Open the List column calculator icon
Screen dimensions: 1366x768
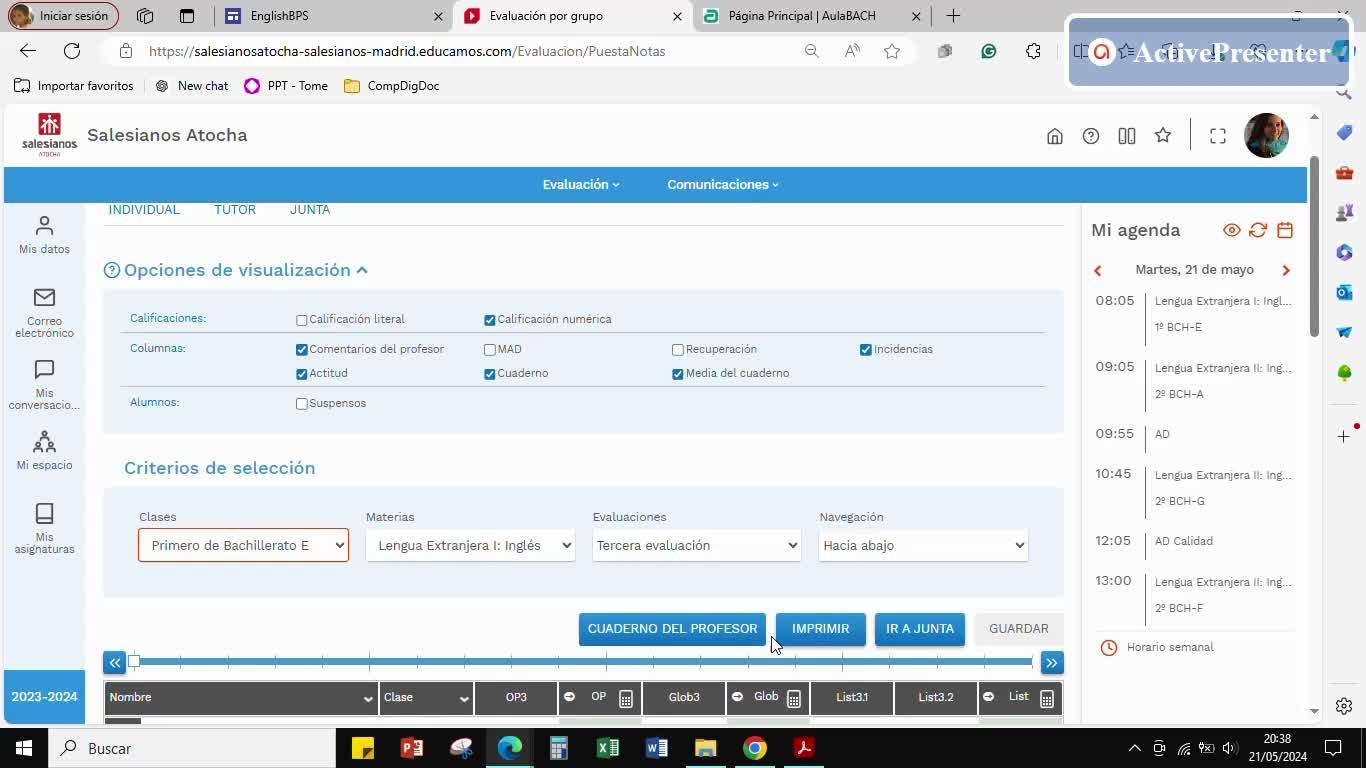1047,698
